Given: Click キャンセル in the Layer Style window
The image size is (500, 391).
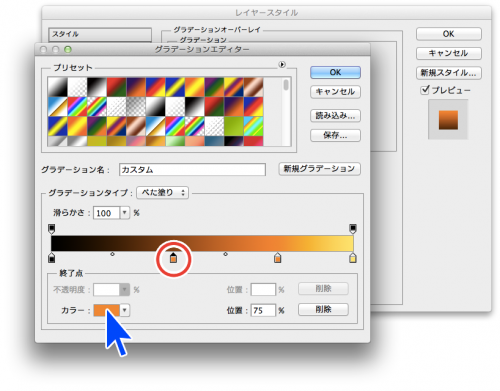Looking at the screenshot, I should coord(449,53).
